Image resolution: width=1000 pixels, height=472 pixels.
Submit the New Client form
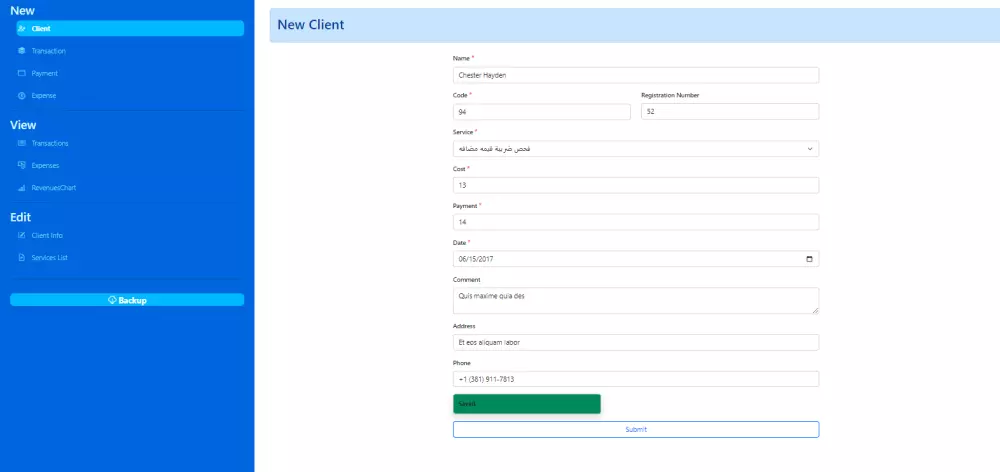tap(636, 429)
